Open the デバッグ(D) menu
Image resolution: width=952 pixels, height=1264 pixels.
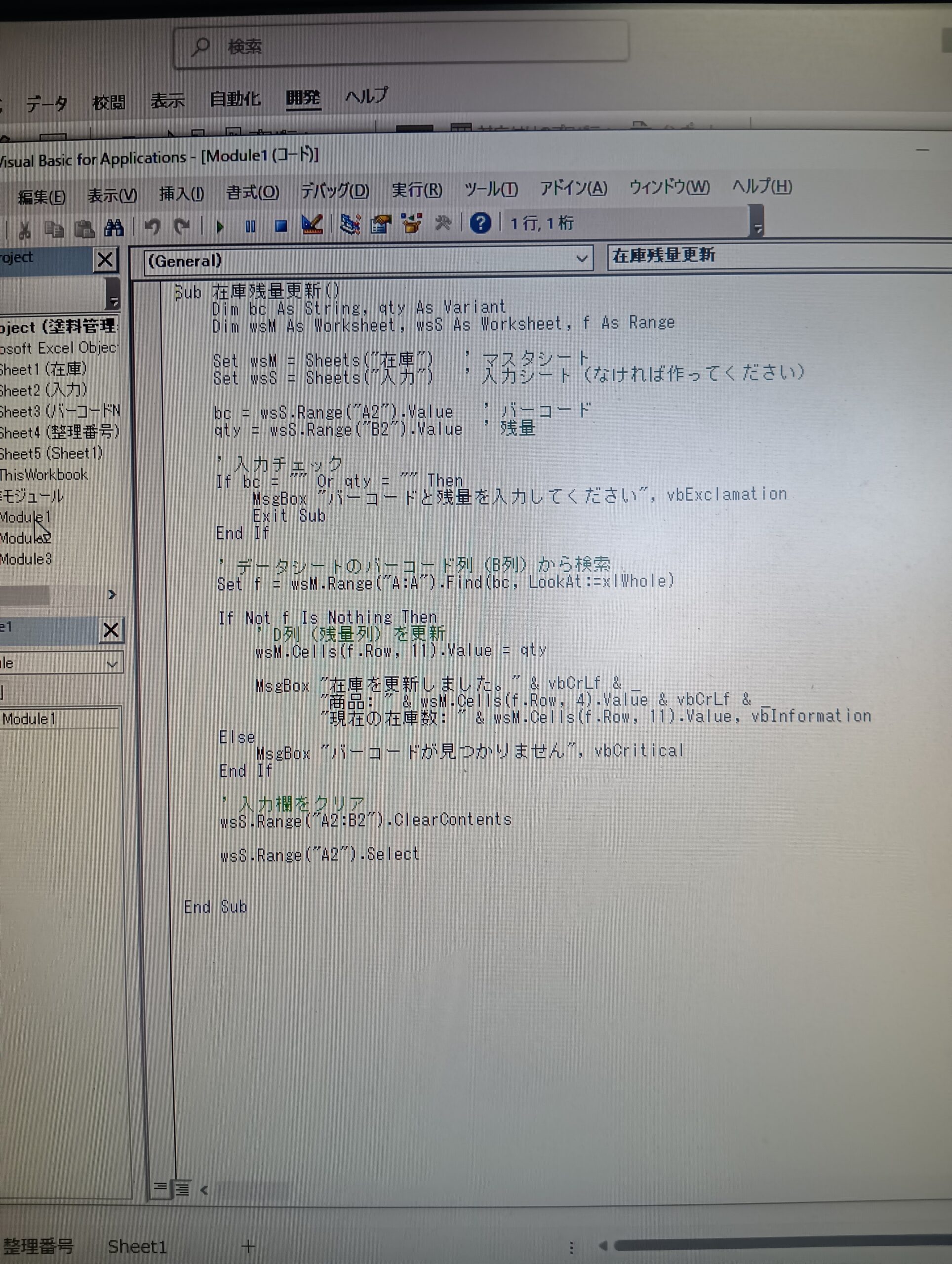[335, 191]
